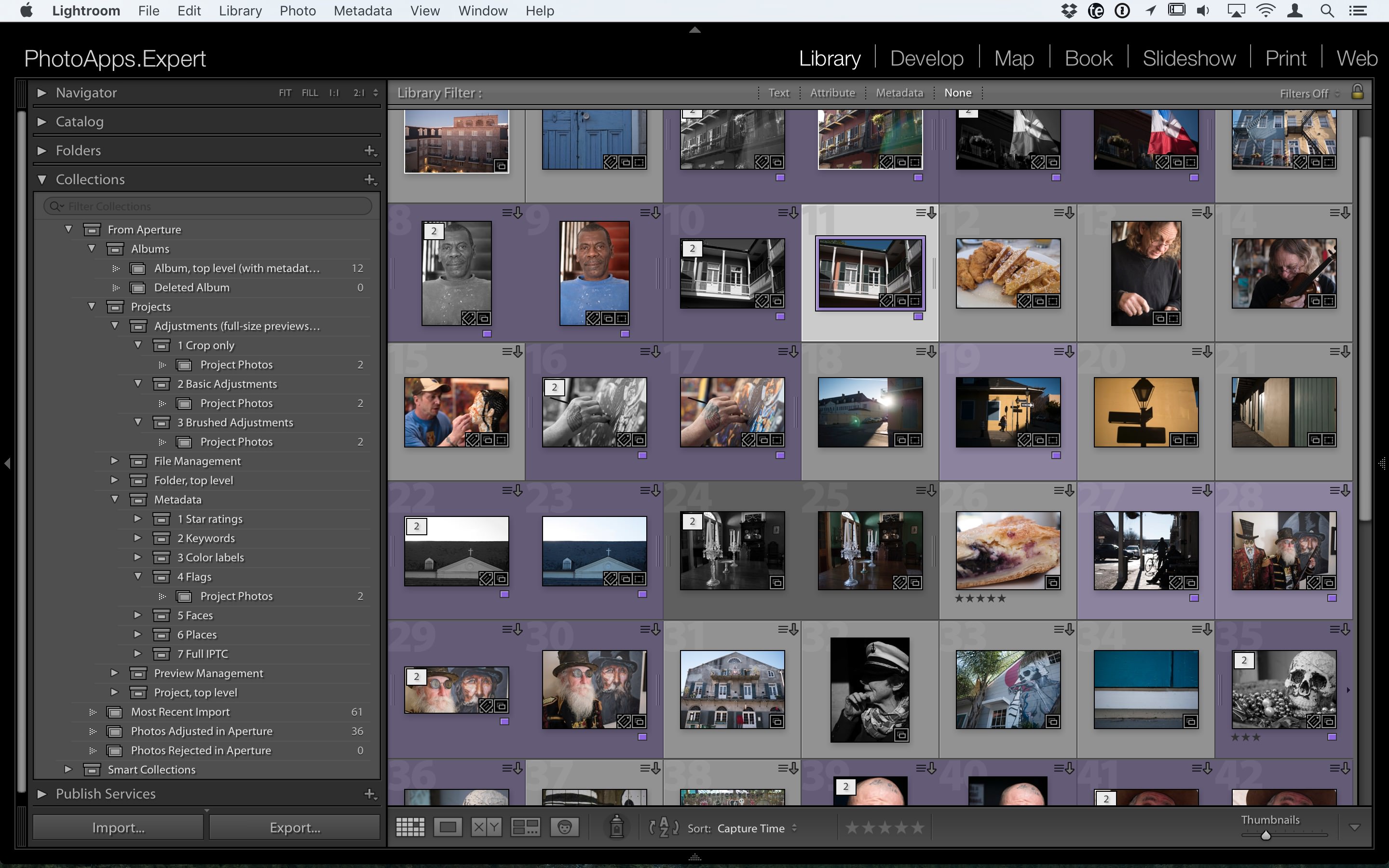Click the Import button
This screenshot has height=868, width=1389.
click(118, 827)
